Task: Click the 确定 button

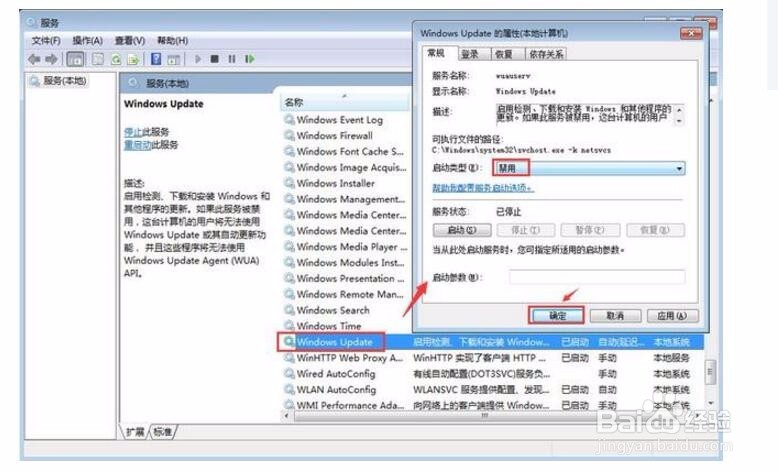Action: 557,316
